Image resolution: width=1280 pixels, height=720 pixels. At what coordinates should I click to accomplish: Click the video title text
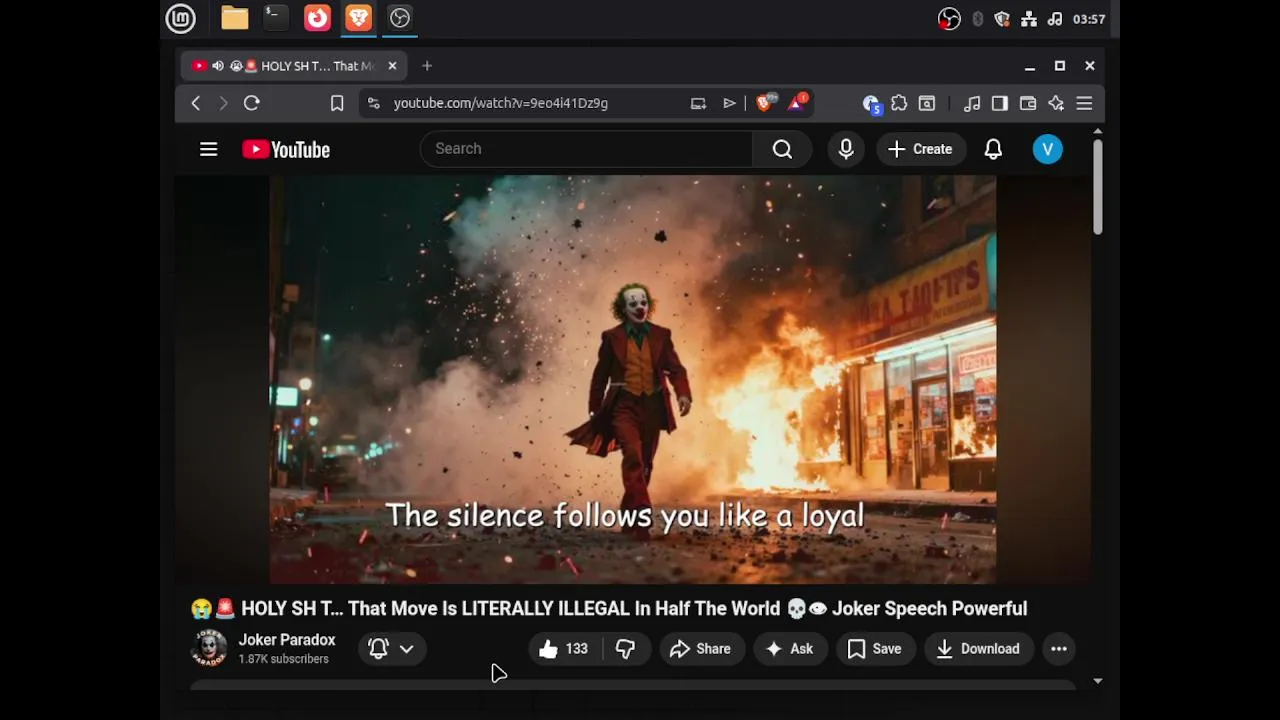pyautogui.click(x=609, y=609)
